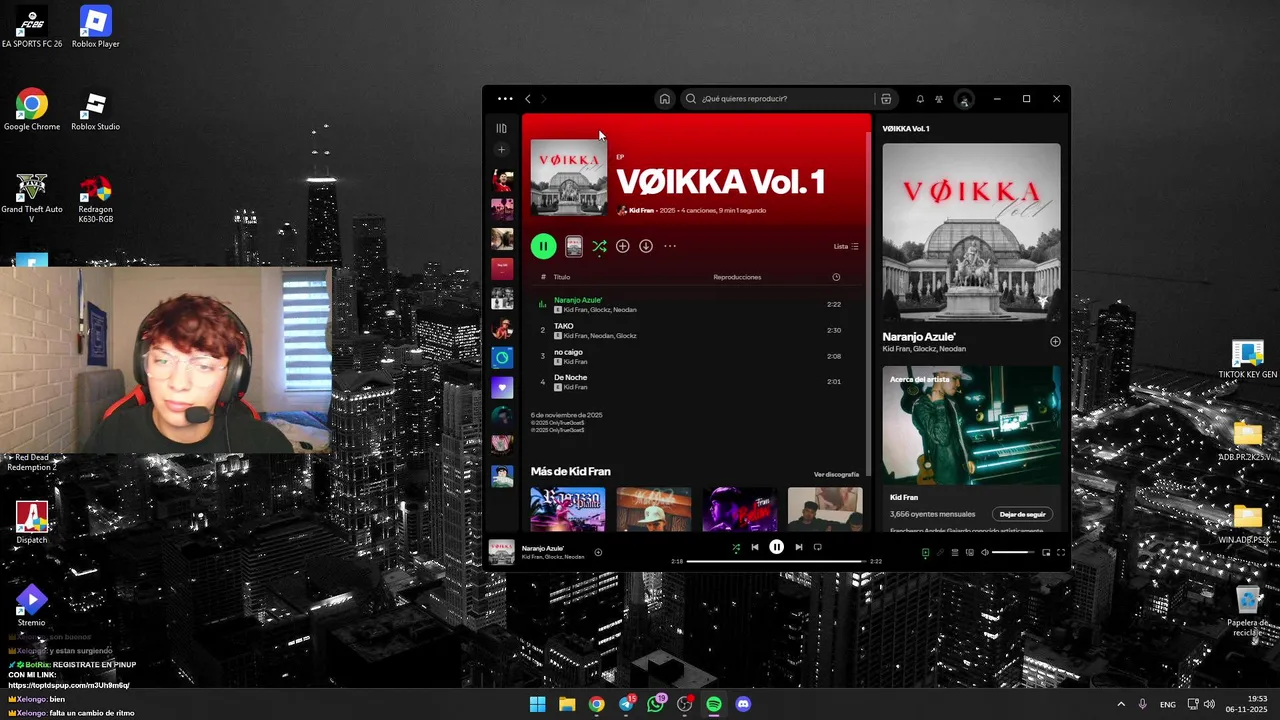The image size is (1280, 720).
Task: Pause album with large green button
Action: [543, 246]
